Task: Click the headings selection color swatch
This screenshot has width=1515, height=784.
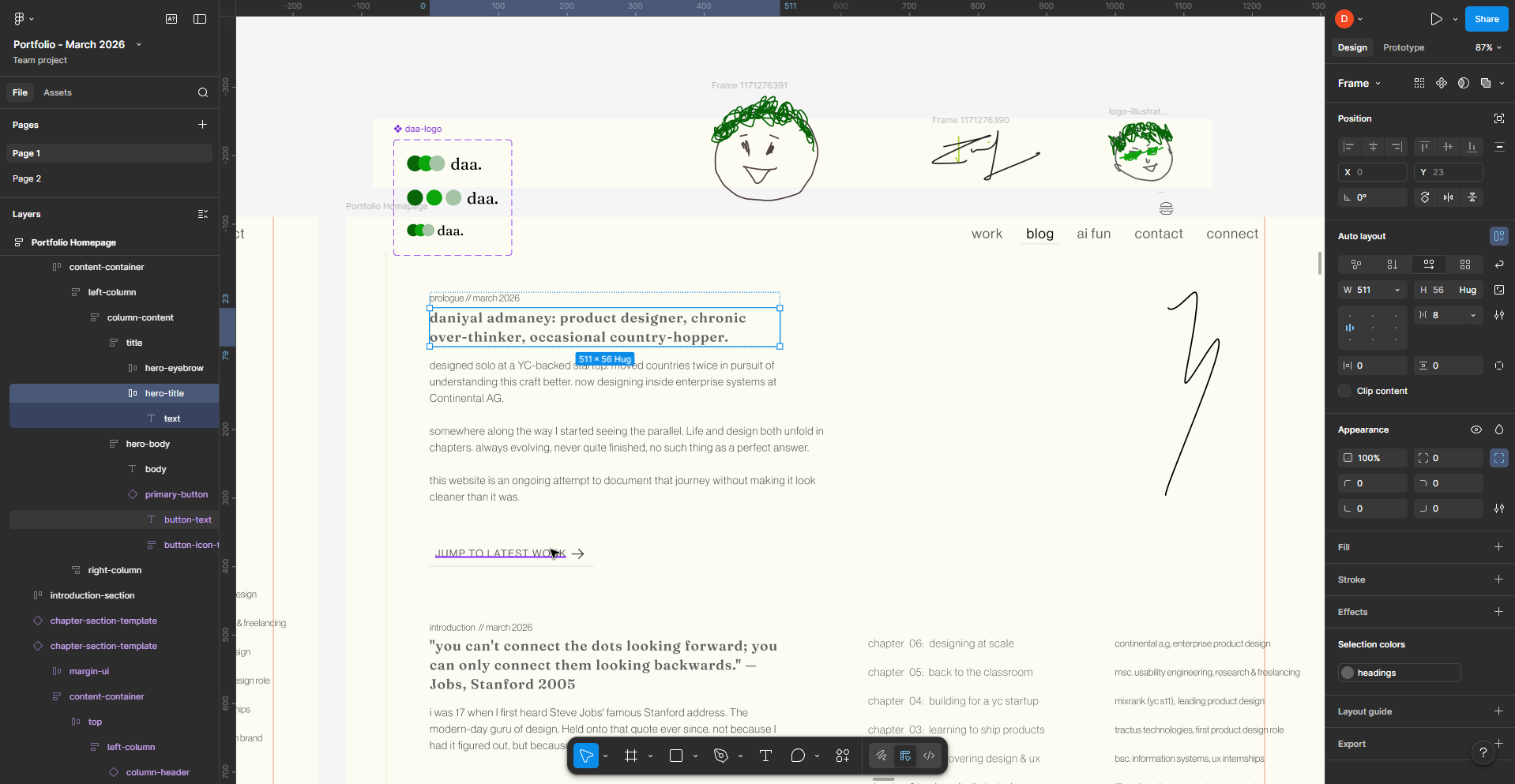Action: click(x=1347, y=673)
